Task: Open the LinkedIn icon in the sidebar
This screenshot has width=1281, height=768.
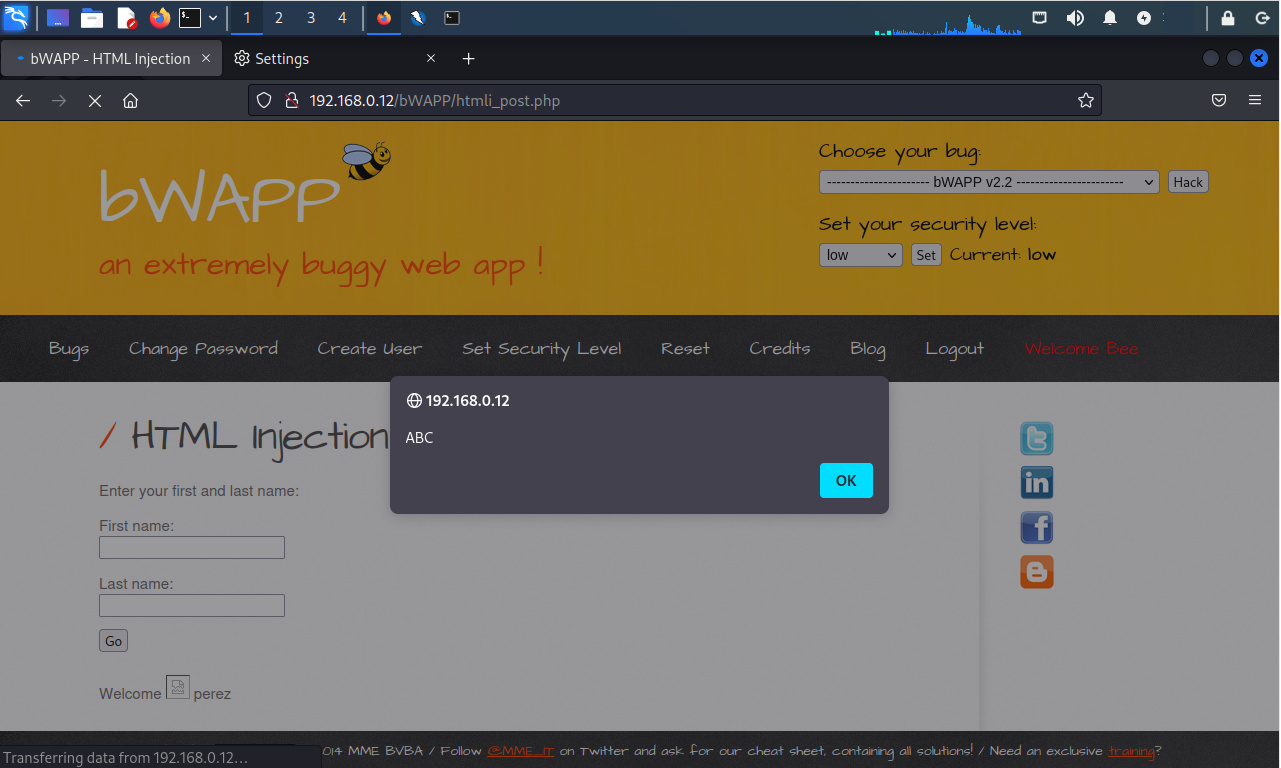Action: (x=1036, y=483)
